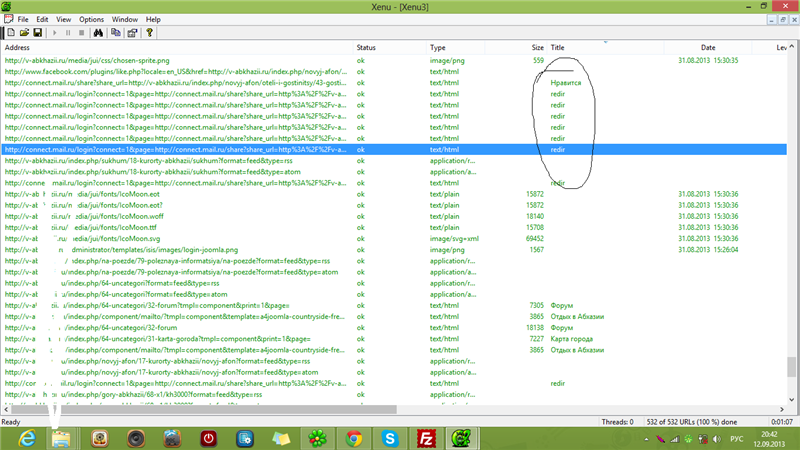
Task: Open Google Chrome from the taskbar
Action: (353, 437)
